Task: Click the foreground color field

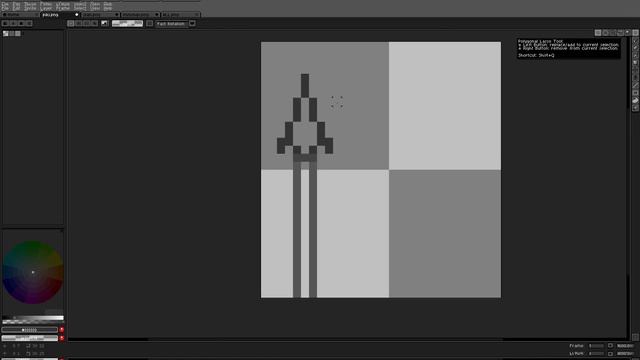Action: pos(30,330)
